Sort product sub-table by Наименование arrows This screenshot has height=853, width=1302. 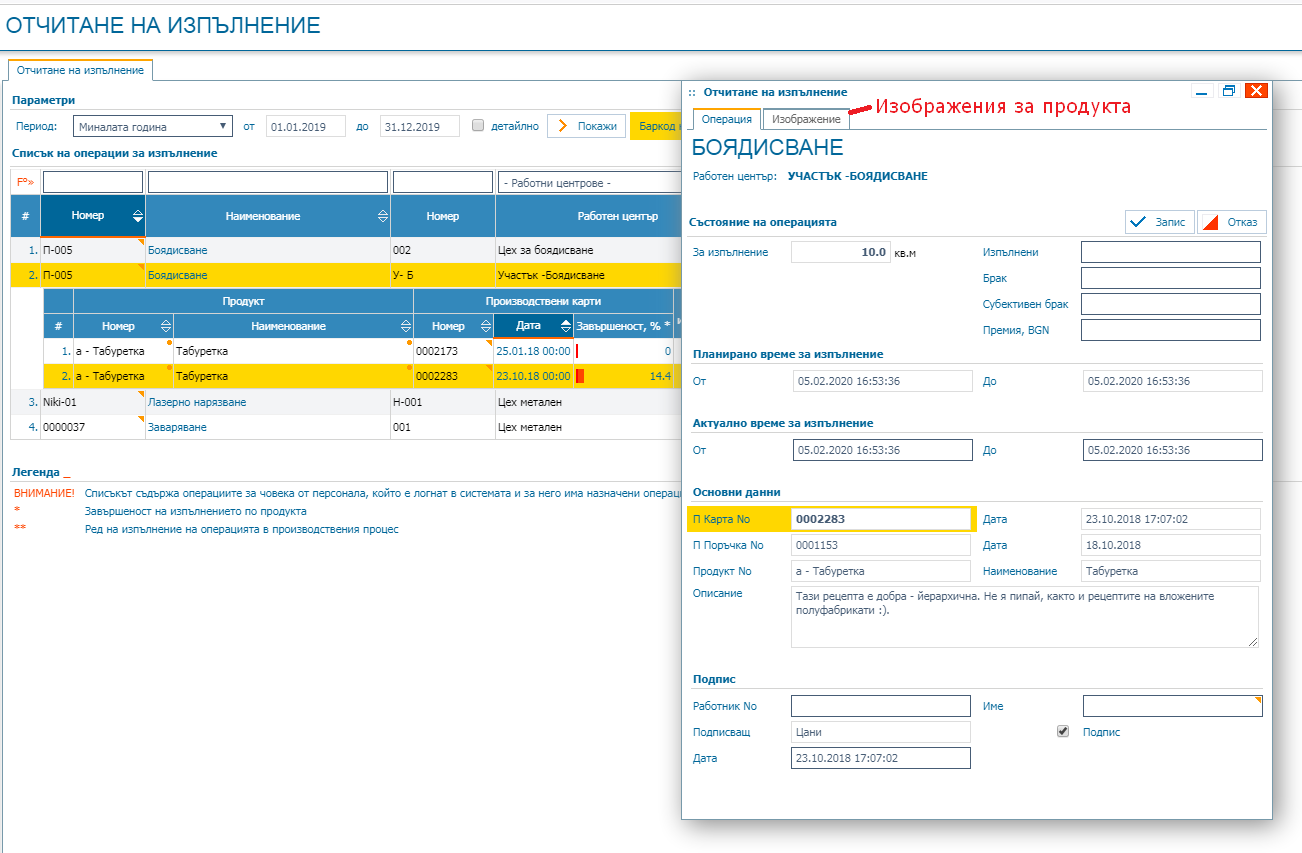(x=405, y=326)
